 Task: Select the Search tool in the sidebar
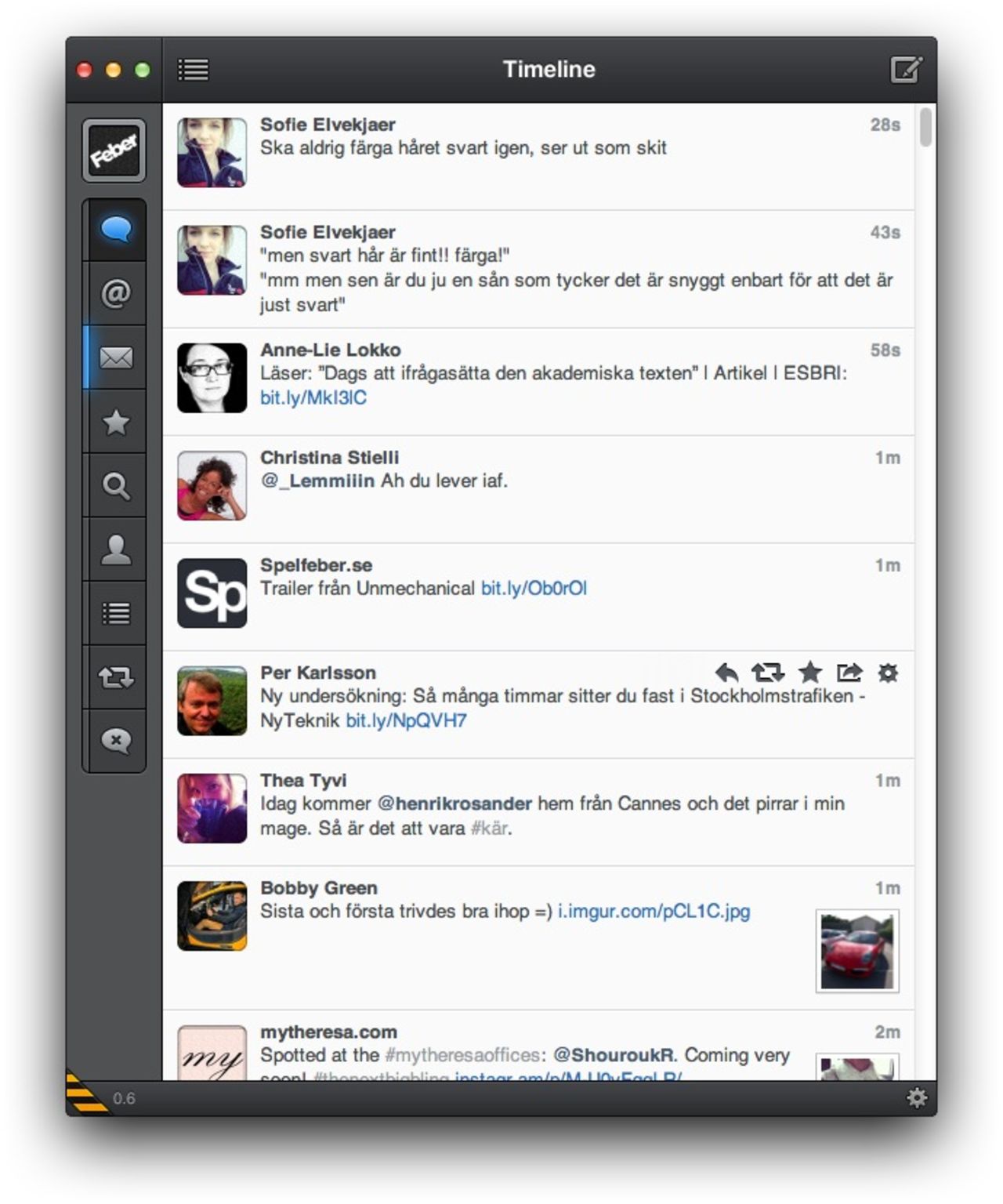click(115, 487)
